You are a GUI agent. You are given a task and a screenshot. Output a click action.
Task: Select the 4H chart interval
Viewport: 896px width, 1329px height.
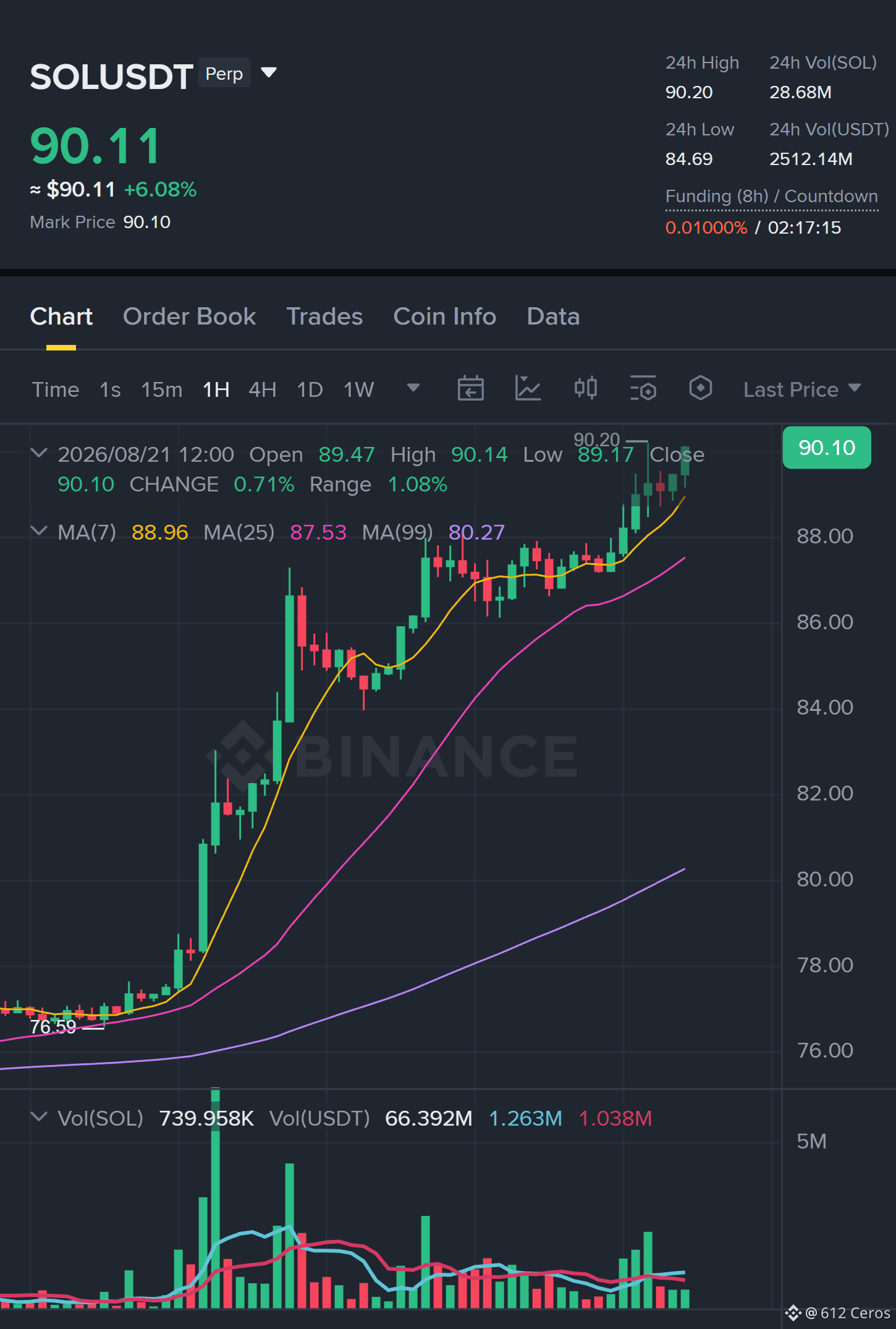(x=263, y=389)
